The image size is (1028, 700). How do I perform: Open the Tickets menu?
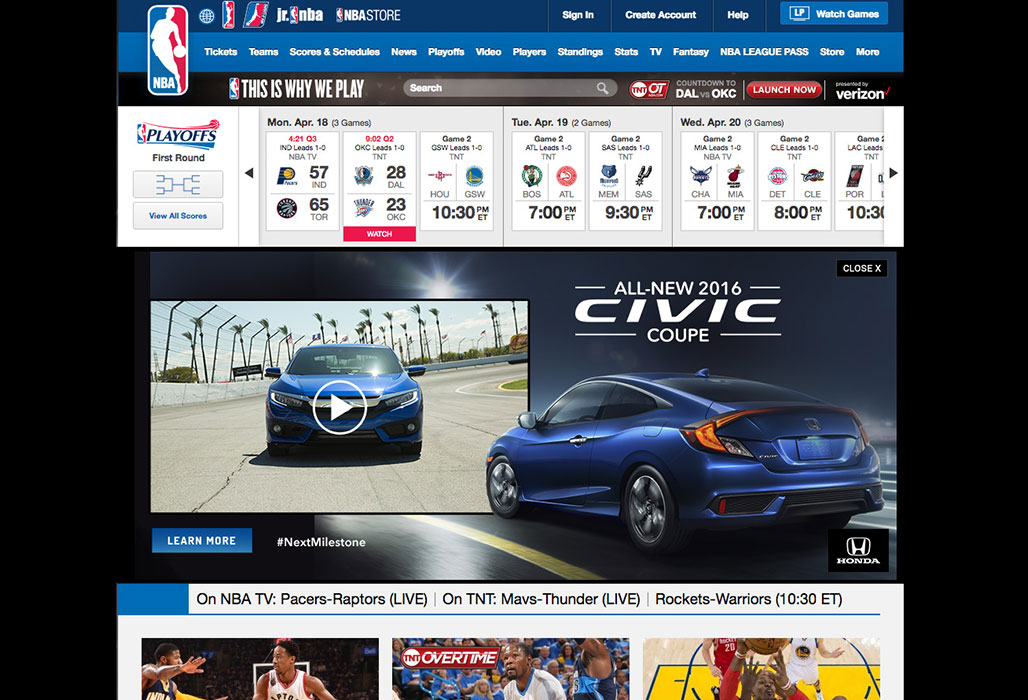pos(220,52)
